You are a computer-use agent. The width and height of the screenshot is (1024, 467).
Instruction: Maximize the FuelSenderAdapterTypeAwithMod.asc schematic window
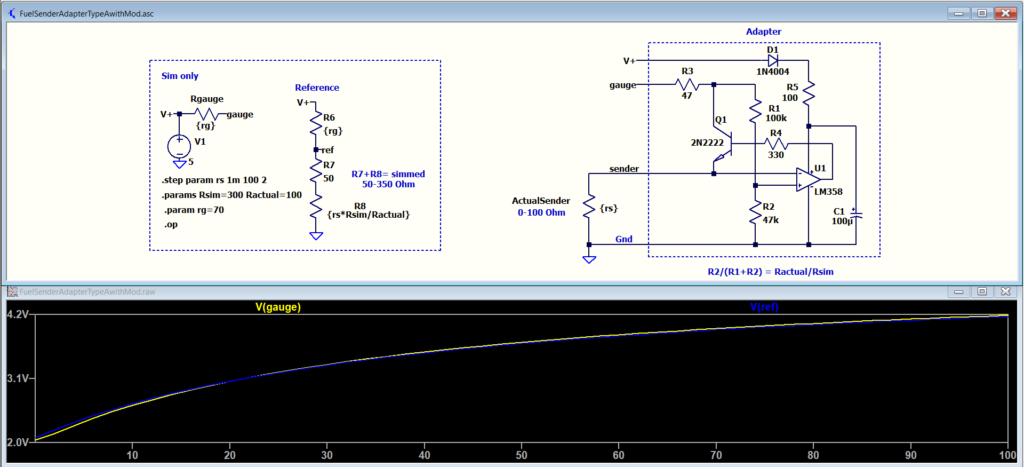pyautogui.click(x=982, y=12)
